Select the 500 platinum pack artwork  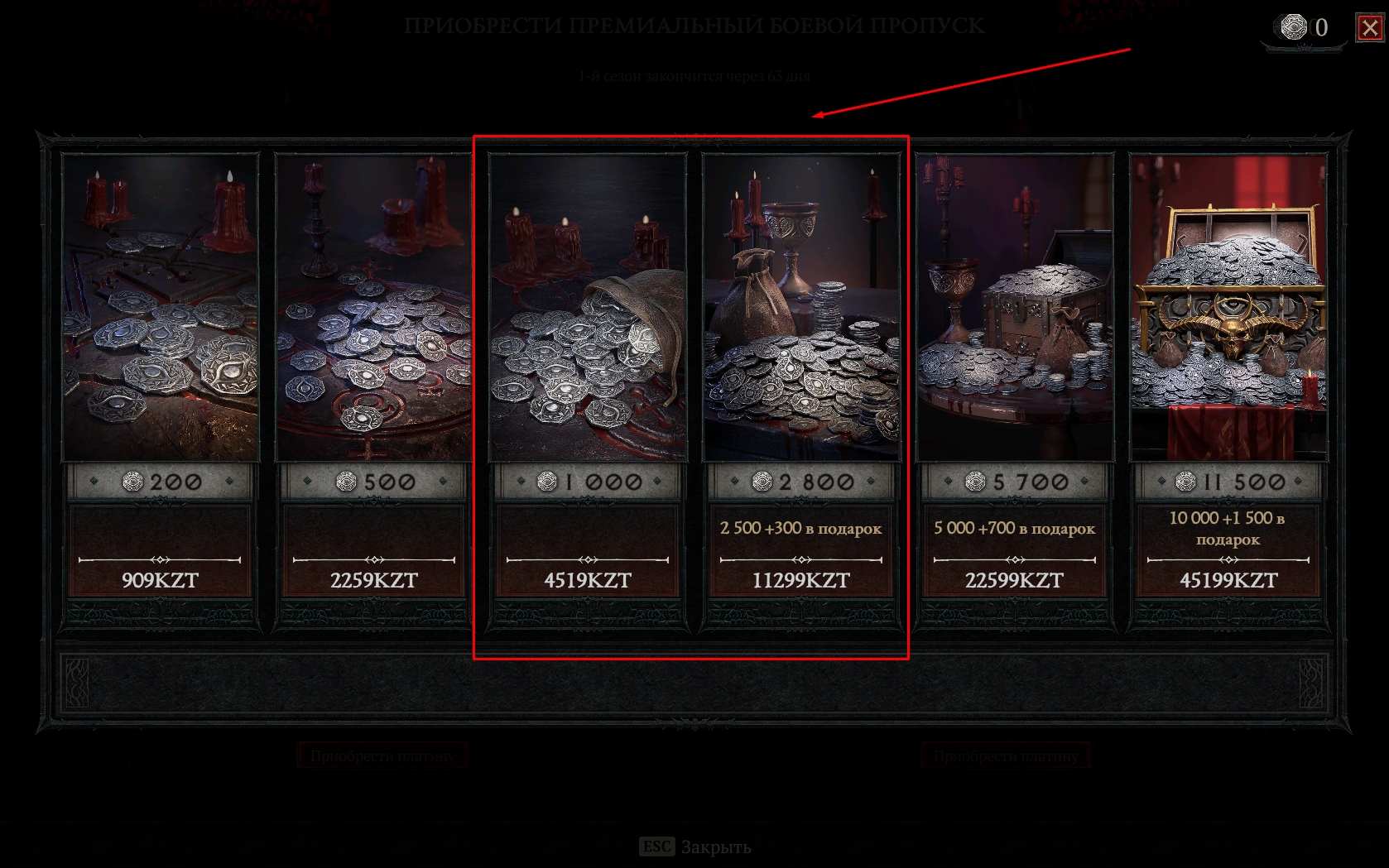pos(374,307)
